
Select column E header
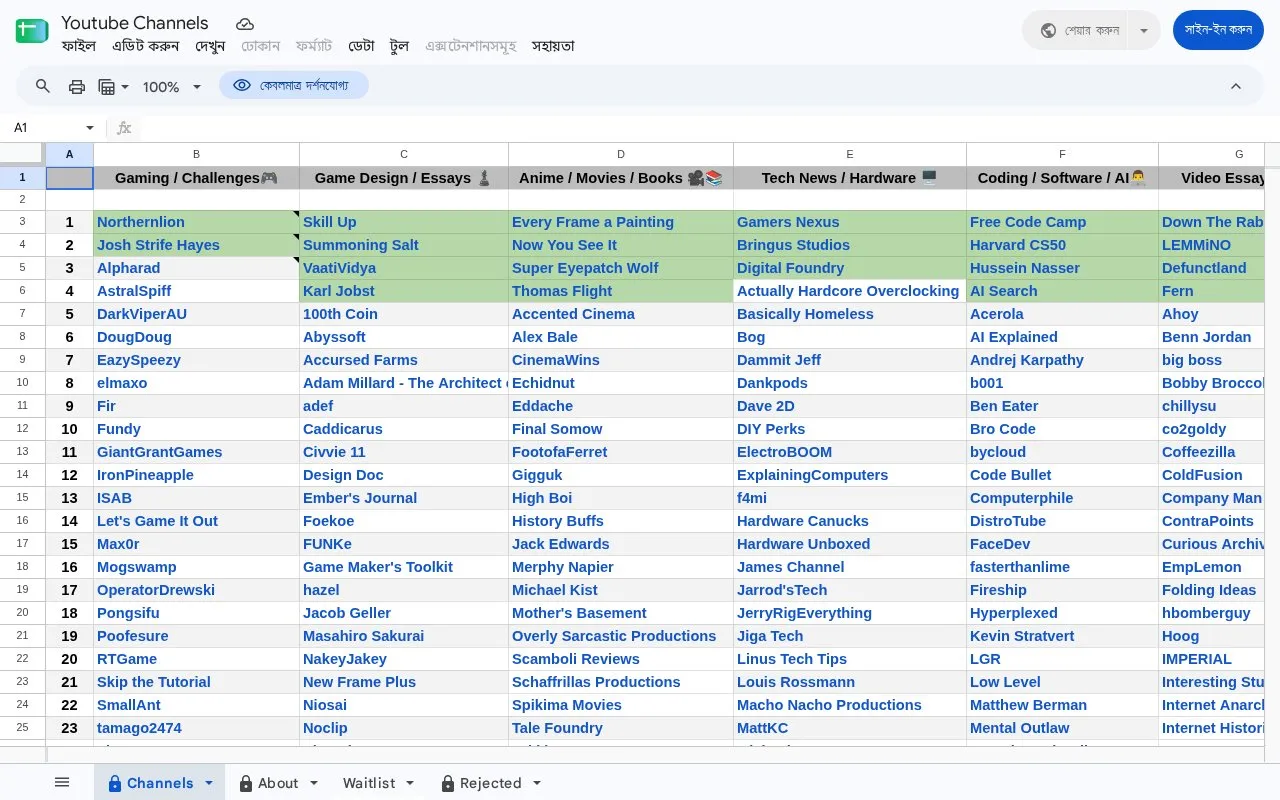pos(850,154)
